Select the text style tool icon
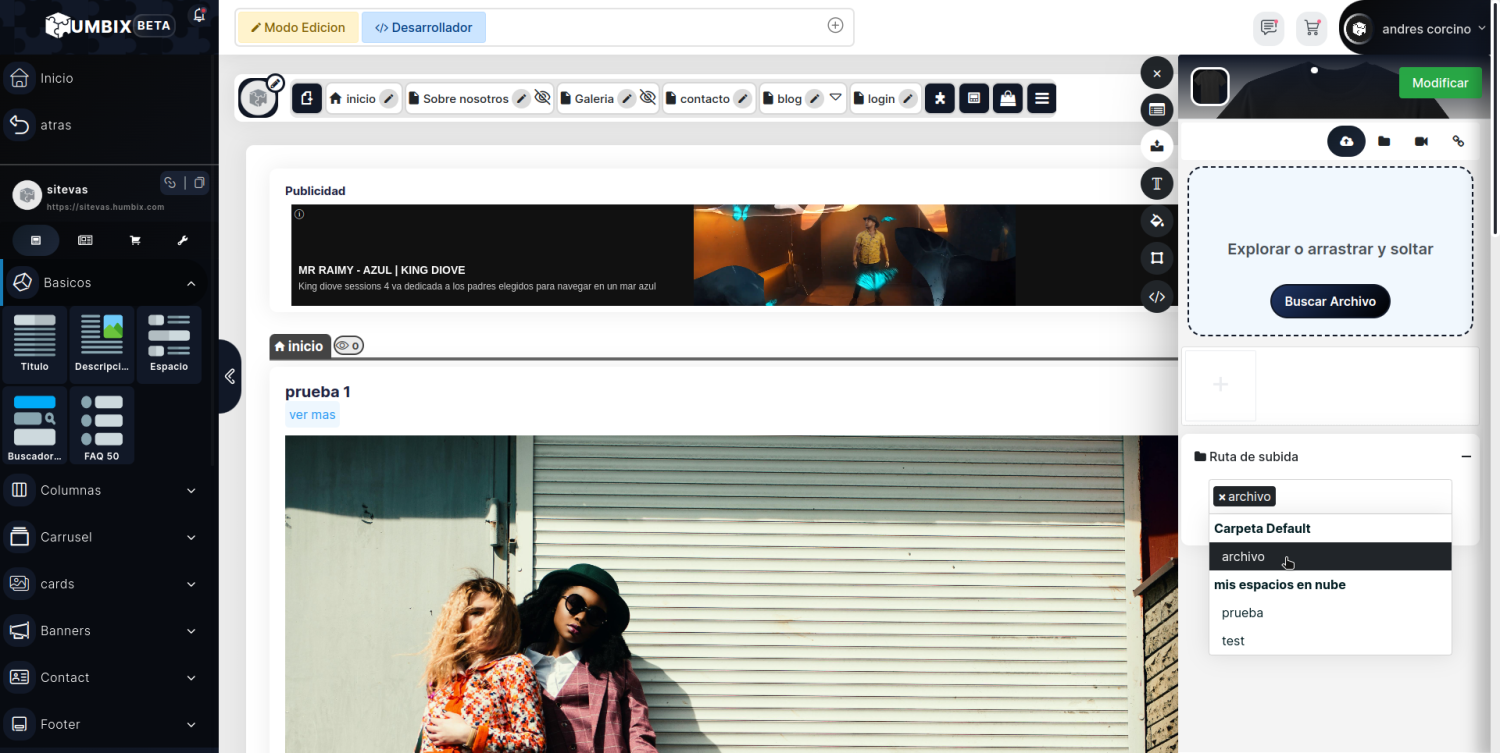Viewport: 1500px width, 753px height. point(1157,183)
